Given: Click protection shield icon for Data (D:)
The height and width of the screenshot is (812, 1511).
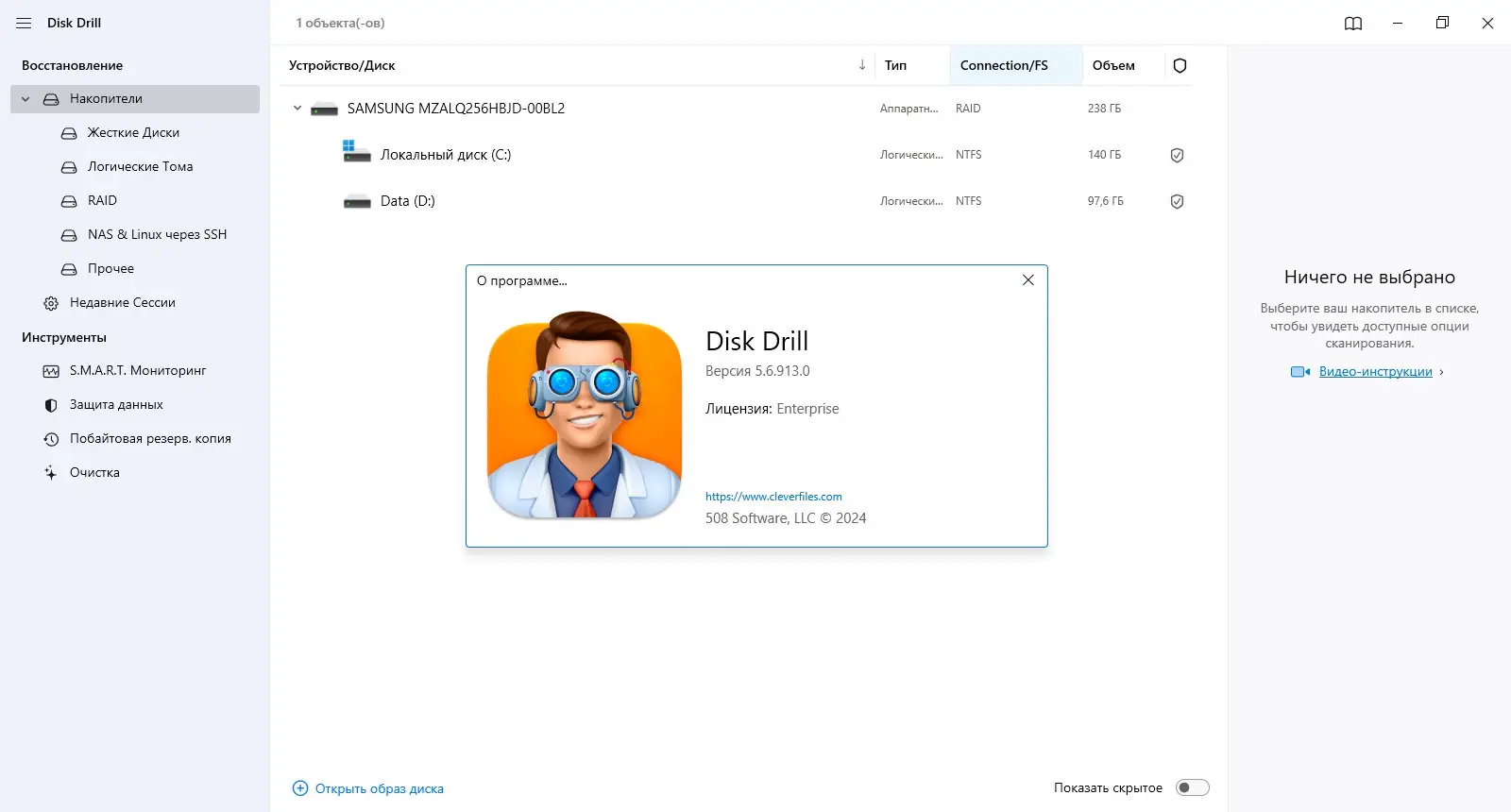Looking at the screenshot, I should (x=1177, y=201).
